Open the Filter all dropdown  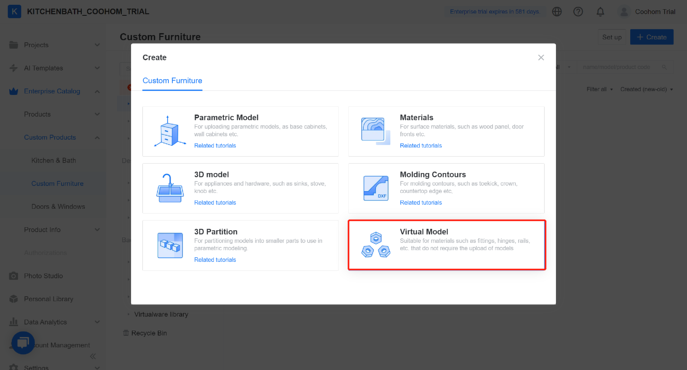[599, 89]
